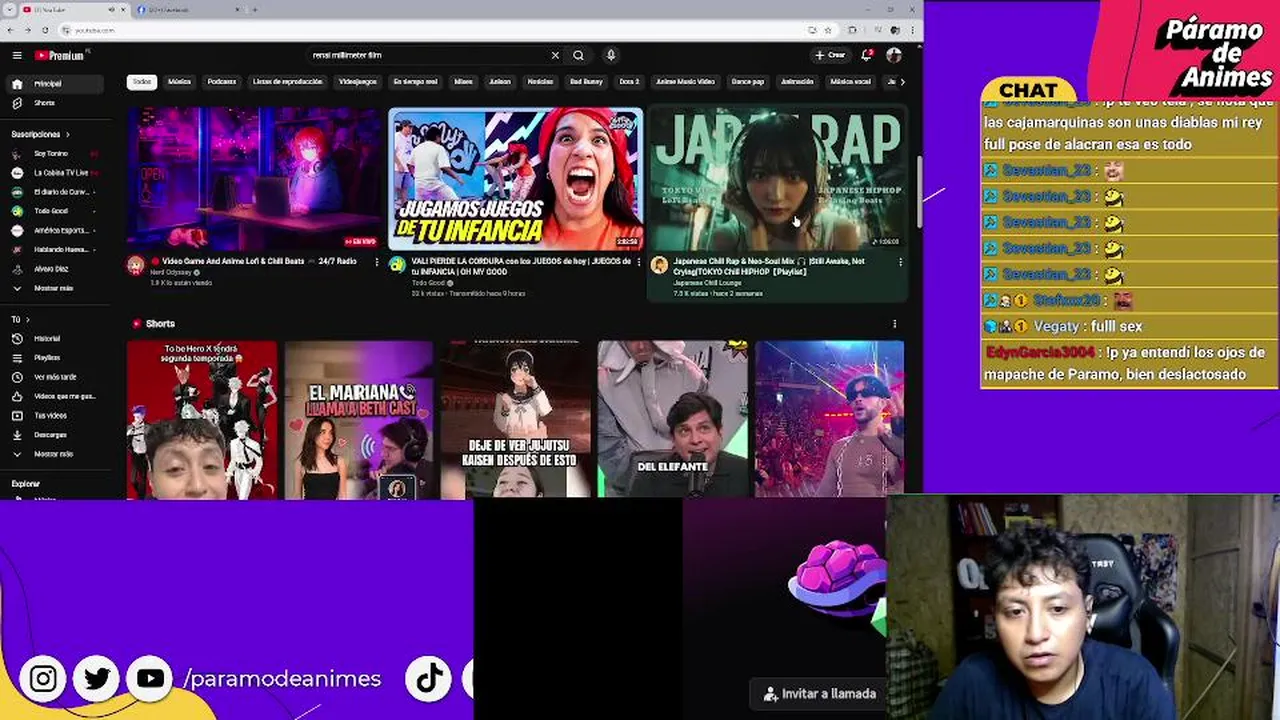Open the Shorts section options menu
The width and height of the screenshot is (1280, 720).
(894, 324)
